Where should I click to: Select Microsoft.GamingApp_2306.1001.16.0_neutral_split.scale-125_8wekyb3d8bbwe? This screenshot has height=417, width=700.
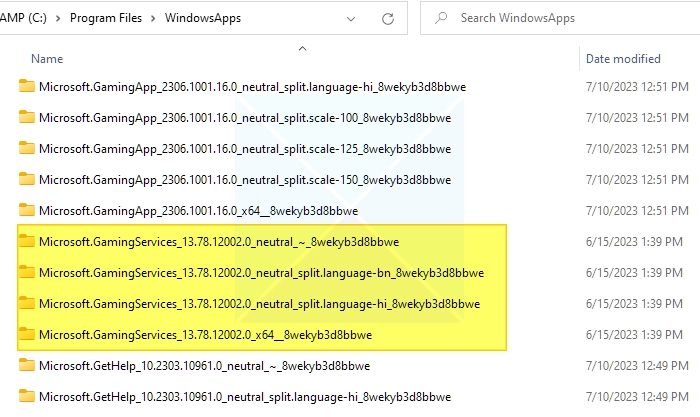(245, 149)
